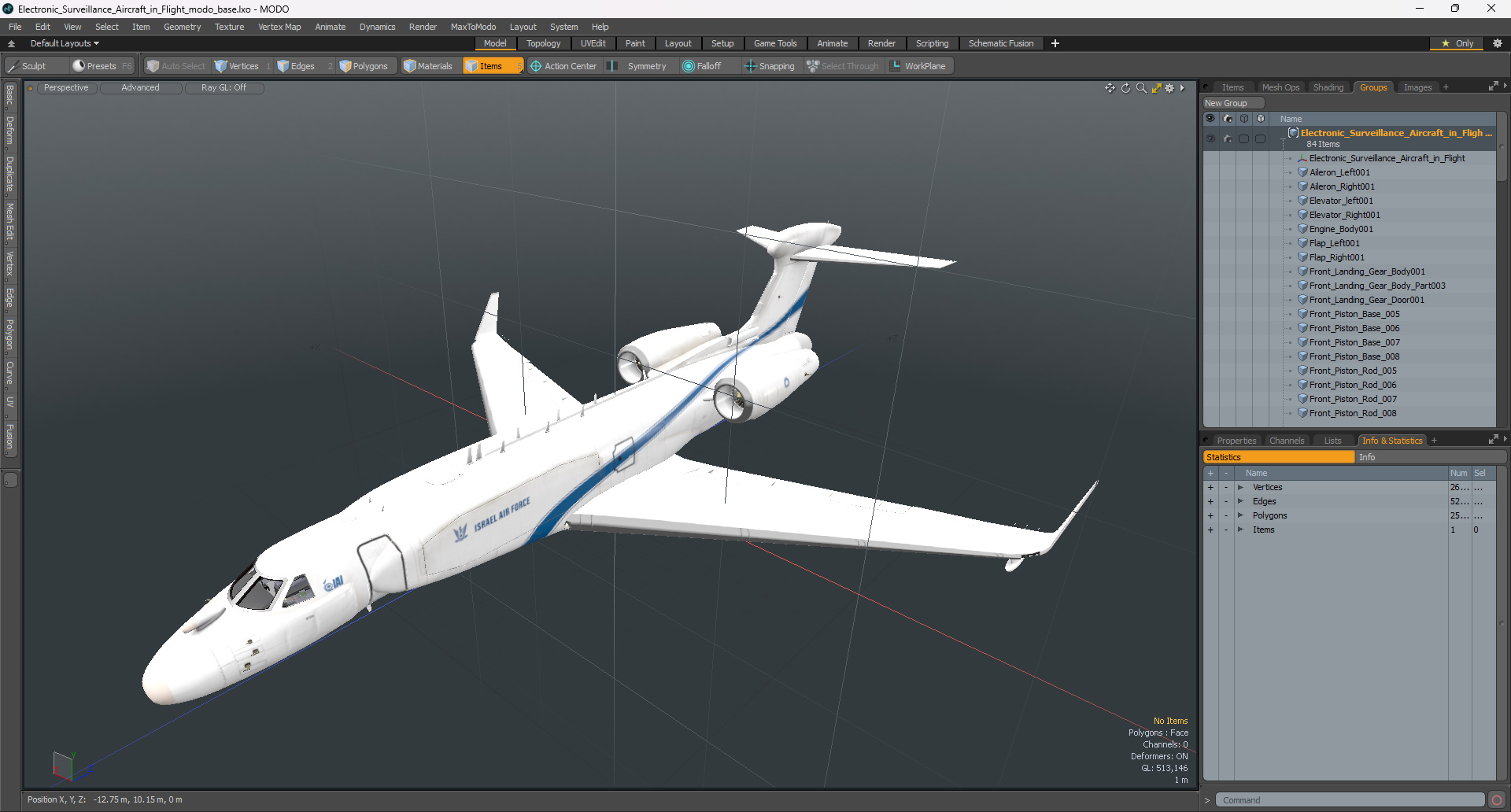Click the Info section header
The image size is (1511, 812).
coord(1431,457)
